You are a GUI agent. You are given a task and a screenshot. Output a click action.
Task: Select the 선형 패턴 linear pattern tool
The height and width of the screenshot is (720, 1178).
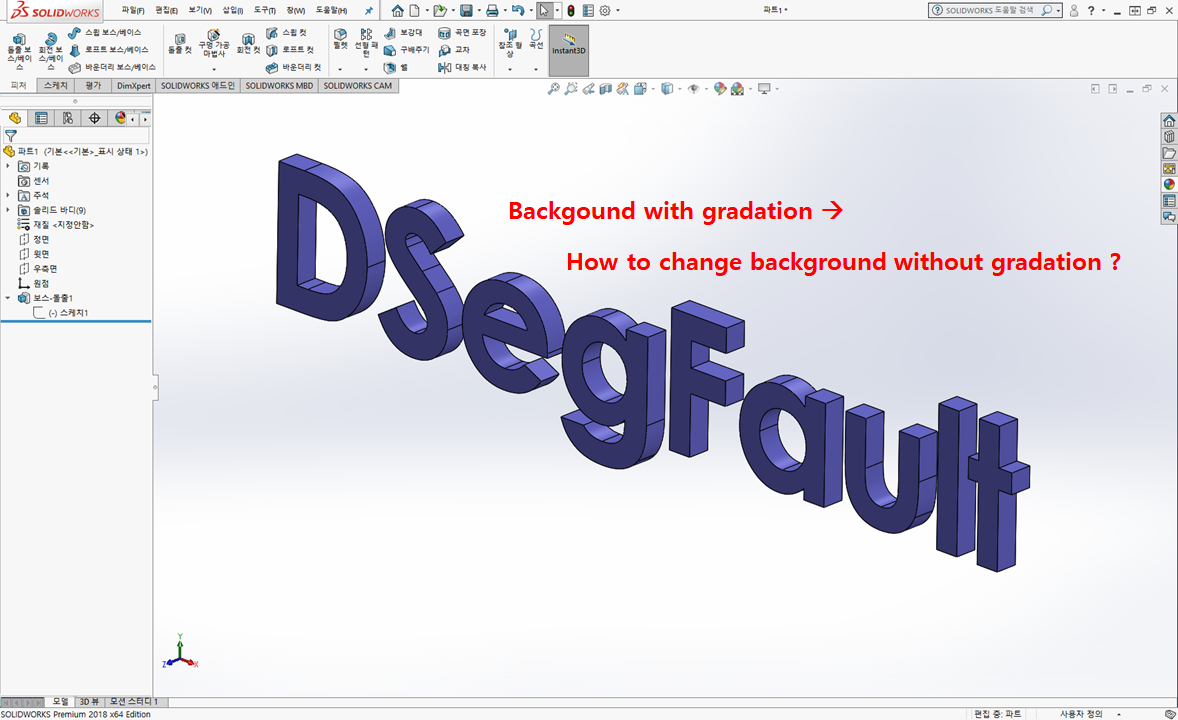click(366, 43)
